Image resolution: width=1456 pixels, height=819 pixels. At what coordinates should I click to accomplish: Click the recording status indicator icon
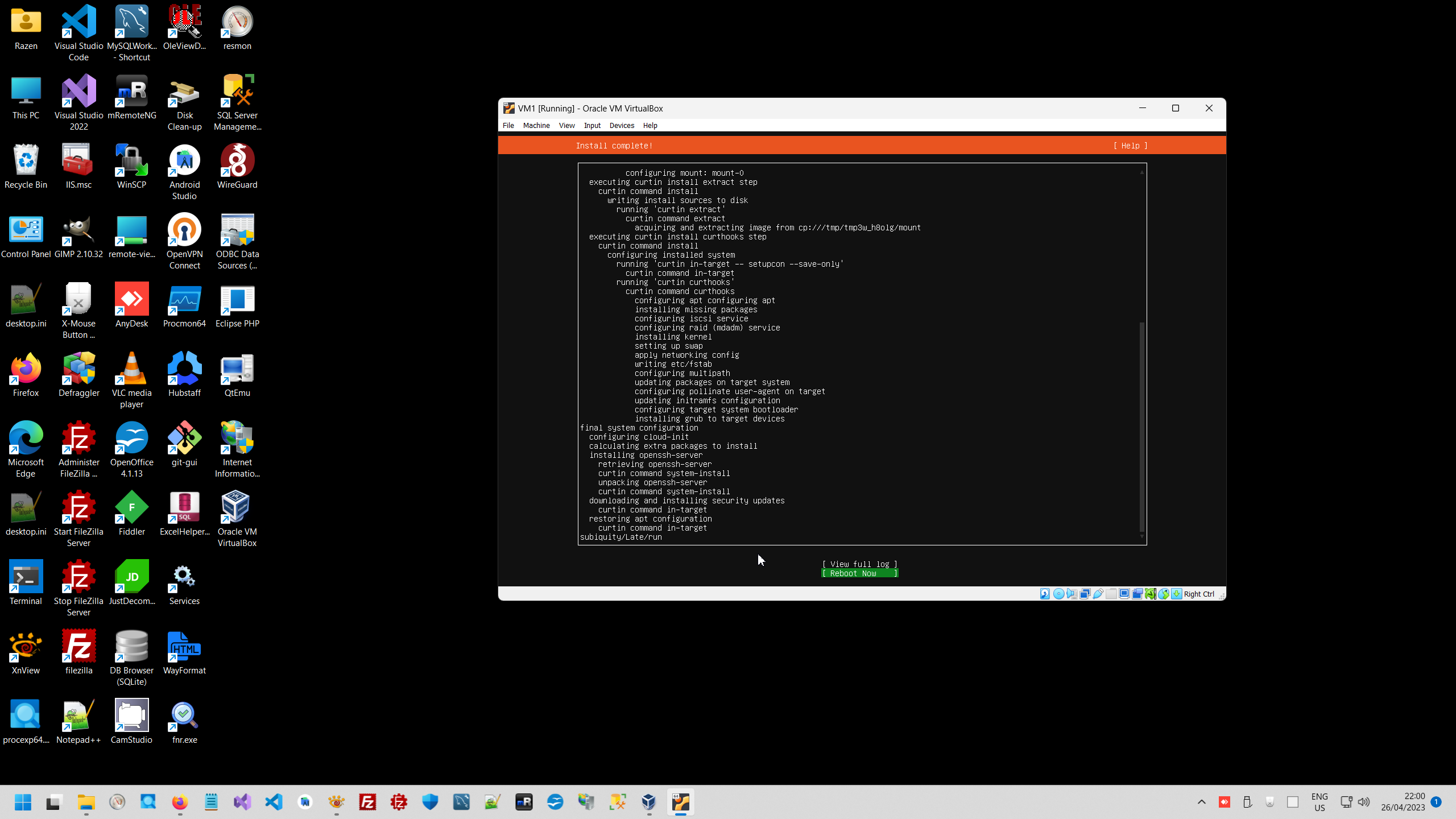[1137, 594]
